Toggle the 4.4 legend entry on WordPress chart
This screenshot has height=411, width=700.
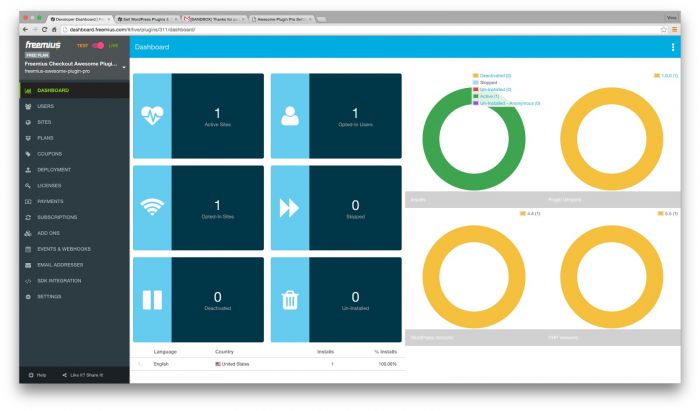pyautogui.click(x=530, y=214)
